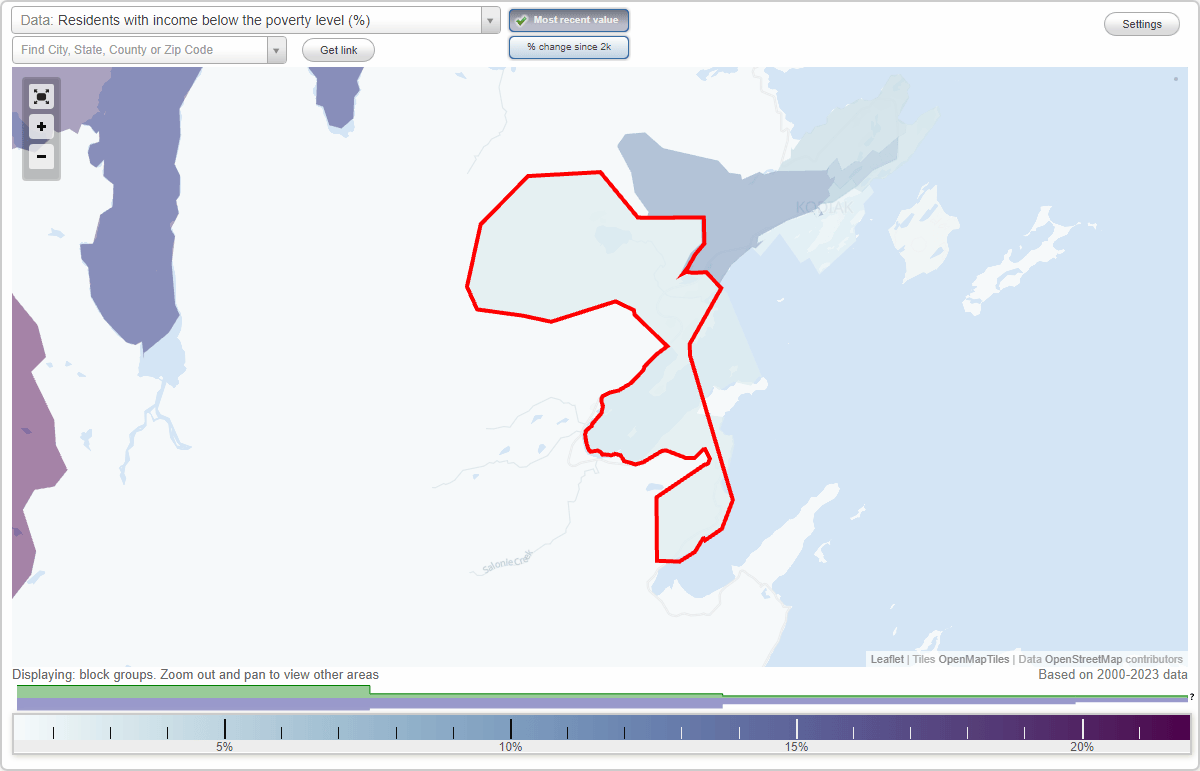This screenshot has width=1200, height=771.
Task: Expand the city search dropdown arrow
Action: pos(277,50)
